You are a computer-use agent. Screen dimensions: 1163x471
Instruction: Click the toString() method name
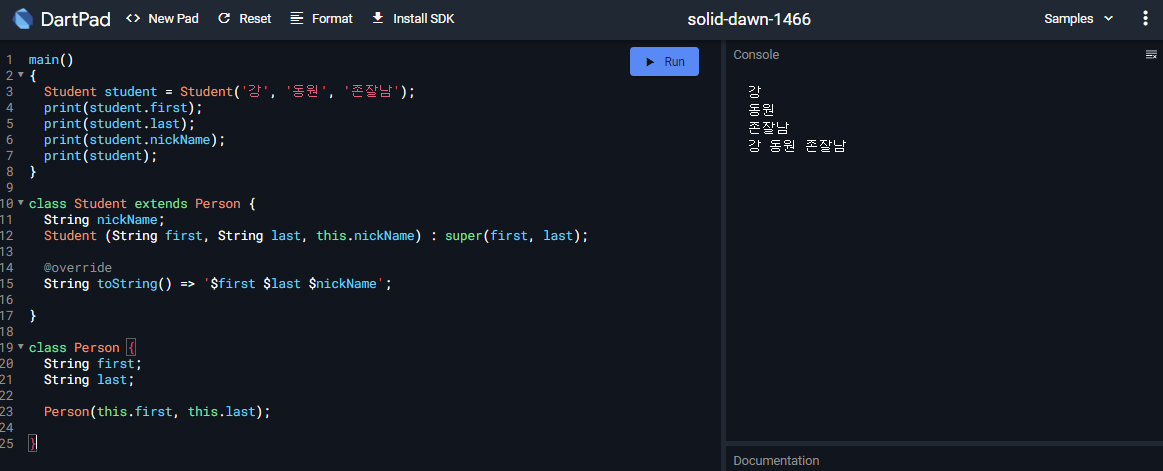click(x=127, y=284)
